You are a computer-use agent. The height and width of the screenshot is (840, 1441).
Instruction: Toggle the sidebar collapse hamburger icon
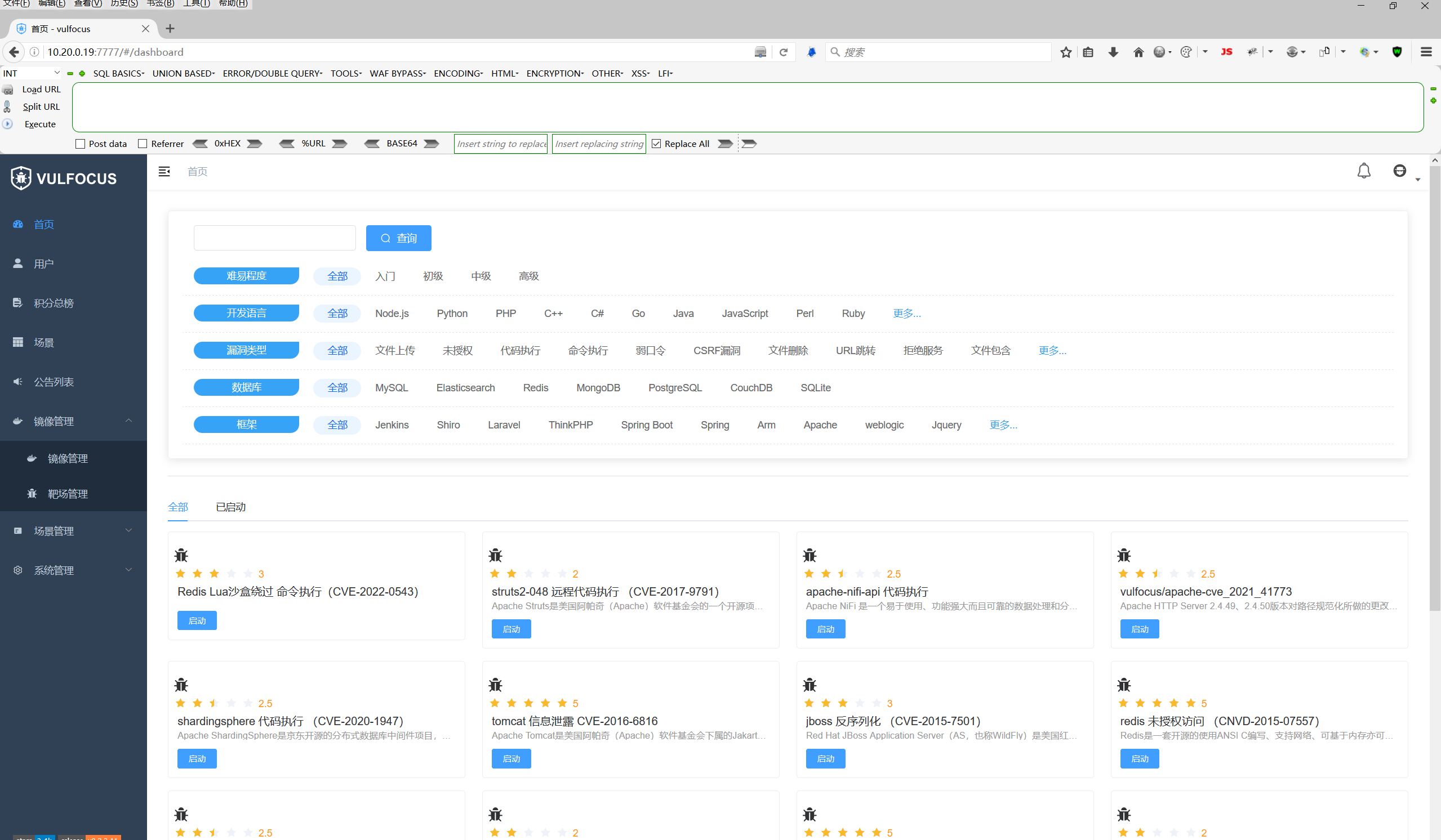click(164, 171)
